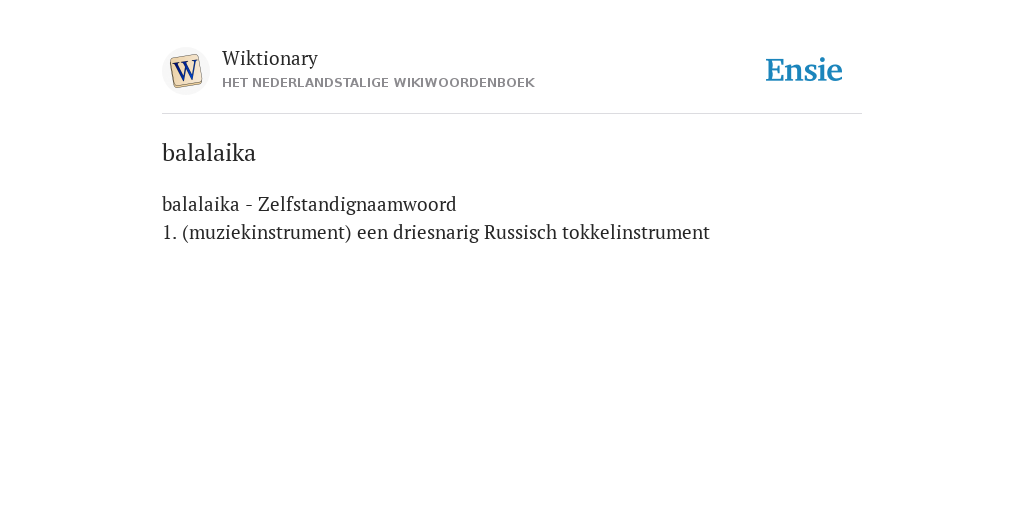Select the word 'Zelfstandignaamwoord'
The height and width of the screenshot is (512, 1024).
[357, 204]
